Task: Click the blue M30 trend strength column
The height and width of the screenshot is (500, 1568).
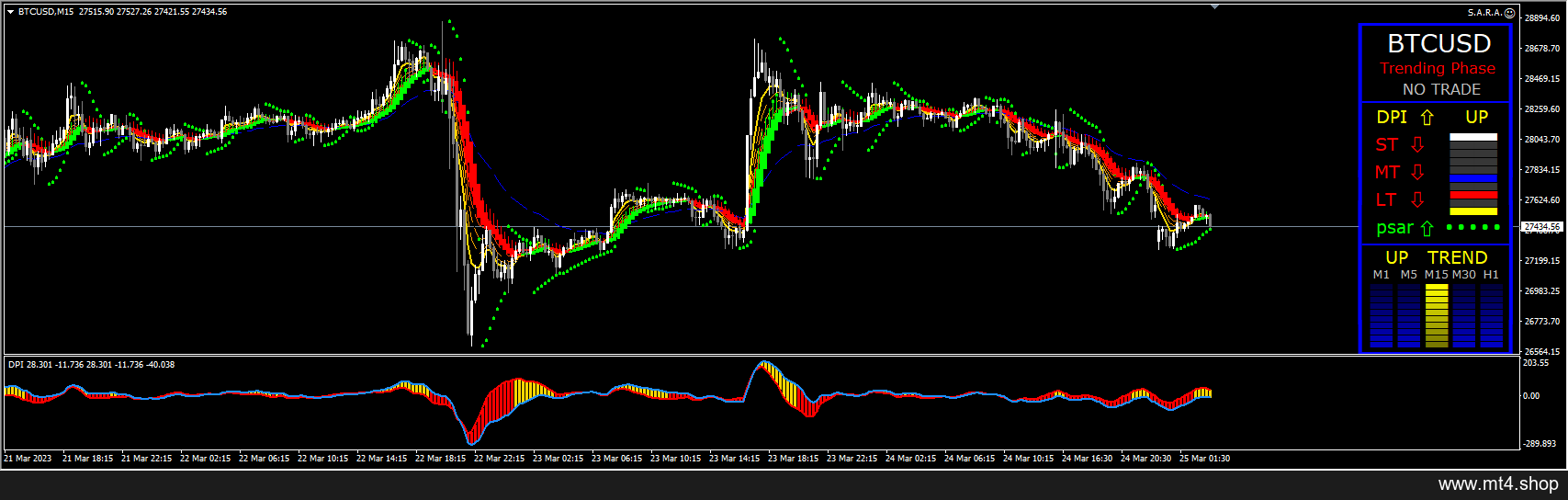Action: [1464, 315]
